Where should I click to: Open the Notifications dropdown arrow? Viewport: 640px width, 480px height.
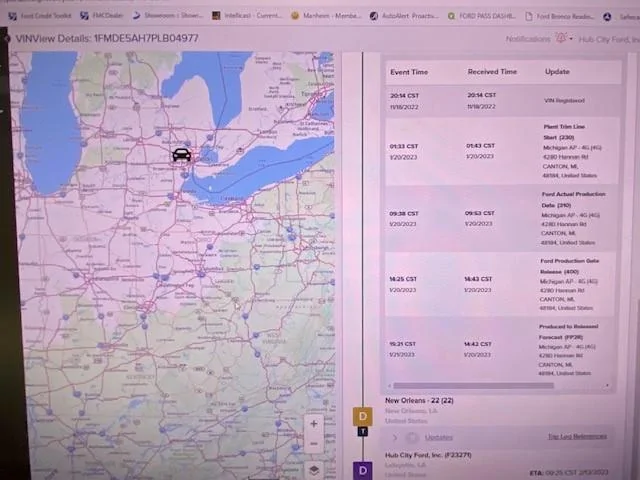[x=571, y=39]
